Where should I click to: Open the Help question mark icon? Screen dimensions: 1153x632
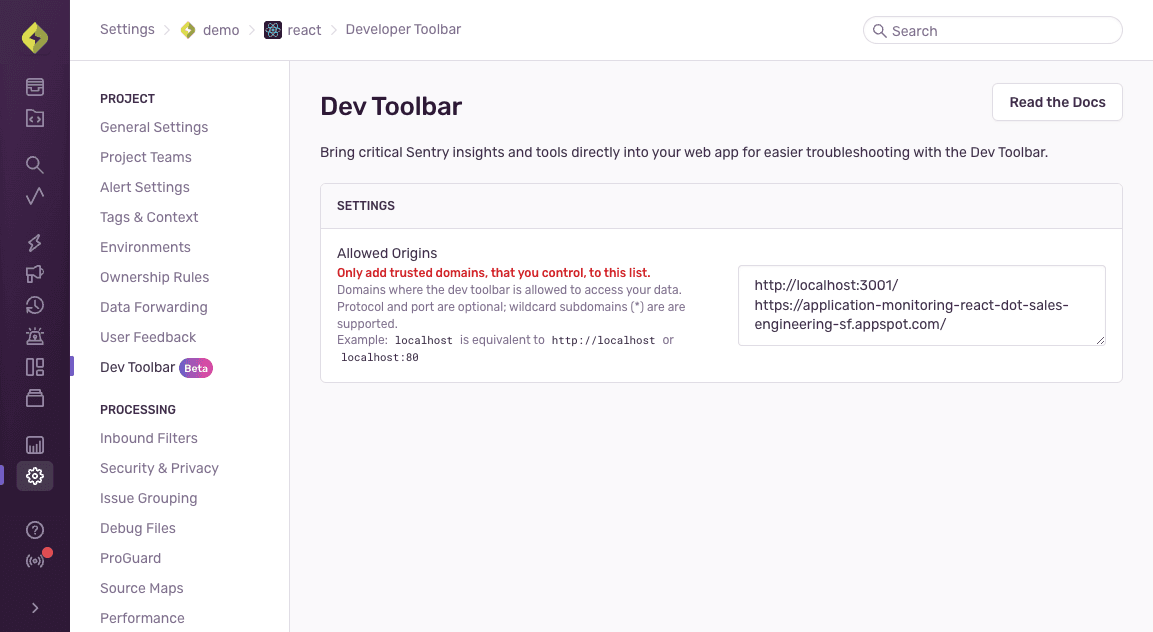coord(35,529)
